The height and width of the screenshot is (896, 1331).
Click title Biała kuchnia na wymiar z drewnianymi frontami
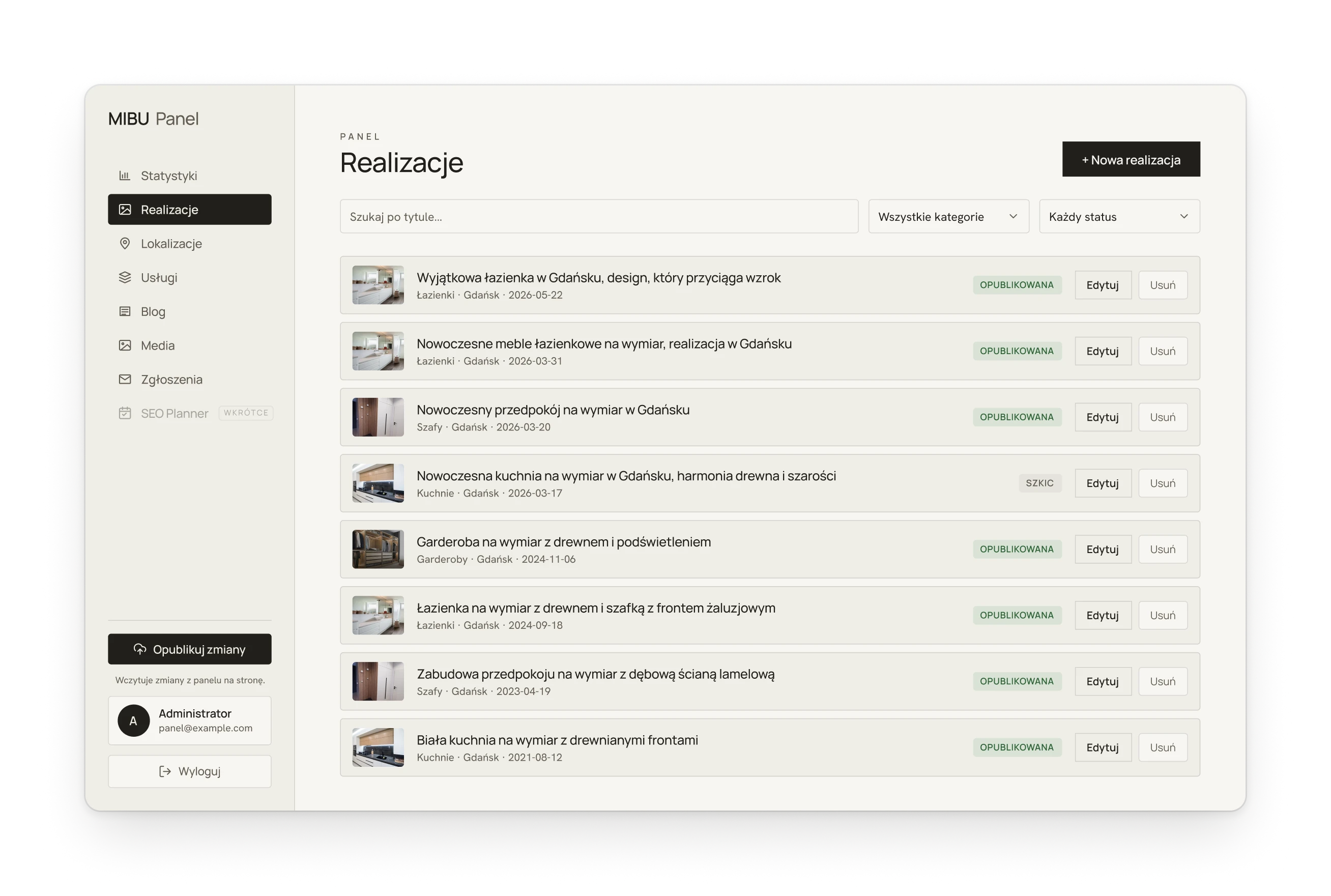click(557, 740)
